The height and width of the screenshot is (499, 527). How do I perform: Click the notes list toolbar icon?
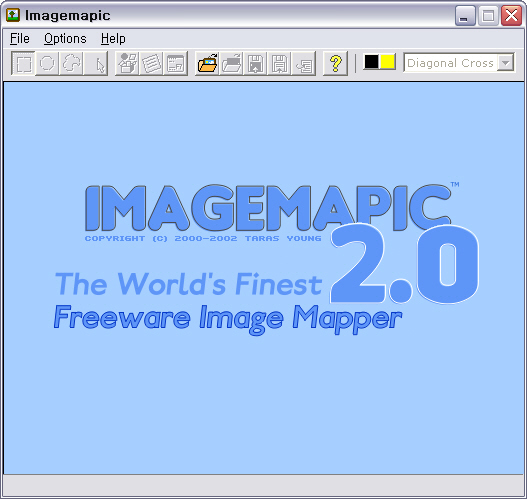151,63
